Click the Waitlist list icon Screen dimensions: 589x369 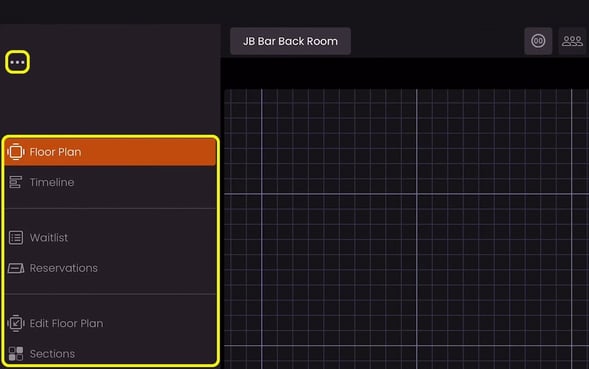(16, 237)
